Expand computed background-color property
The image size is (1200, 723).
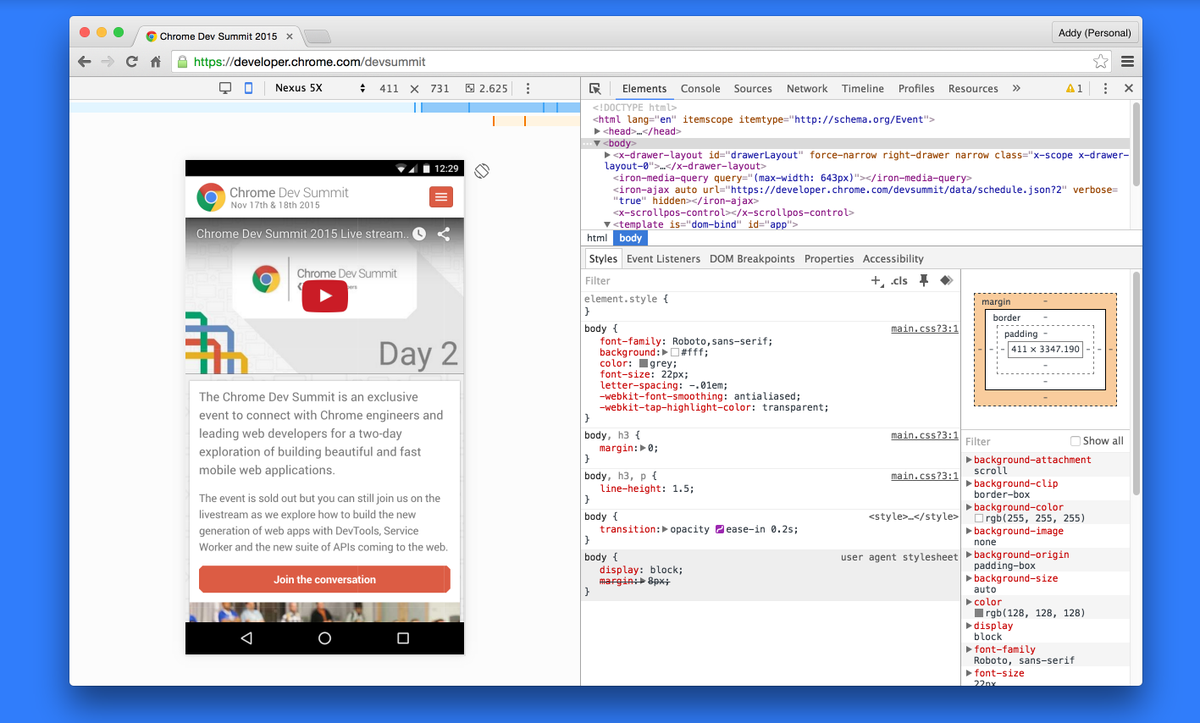pyautogui.click(x=968, y=507)
